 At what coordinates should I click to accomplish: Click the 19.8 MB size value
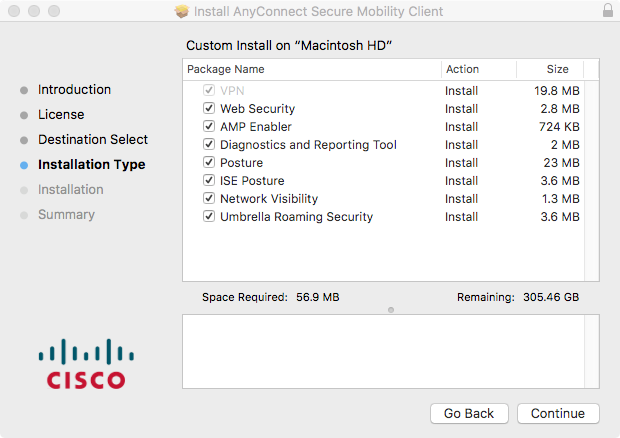point(557,91)
